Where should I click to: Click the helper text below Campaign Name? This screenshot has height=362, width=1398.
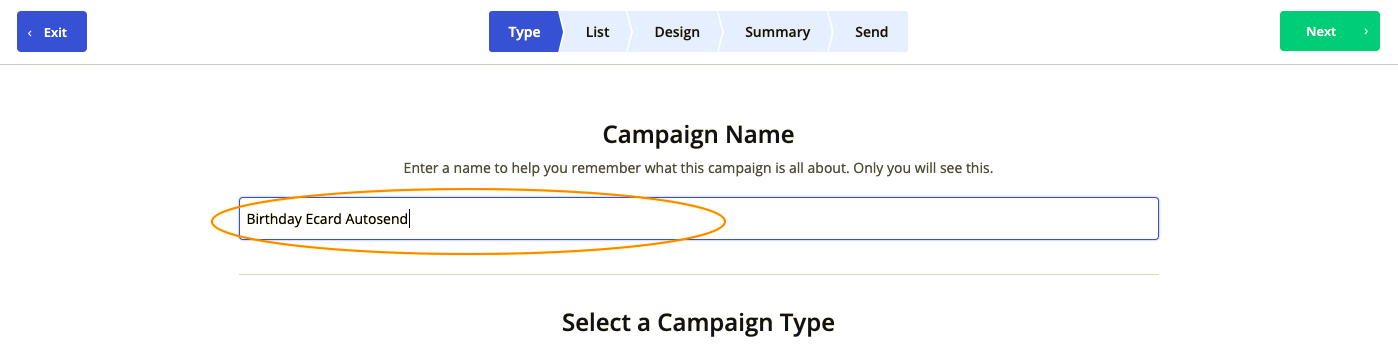tap(698, 168)
